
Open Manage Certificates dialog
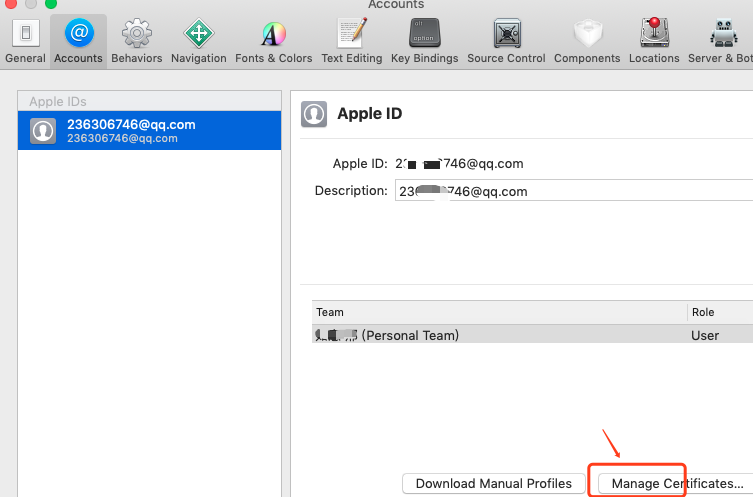click(x=676, y=483)
